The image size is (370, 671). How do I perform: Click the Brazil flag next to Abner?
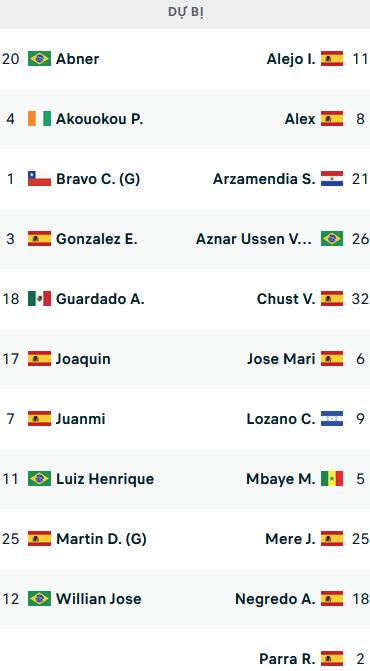pos(39,59)
